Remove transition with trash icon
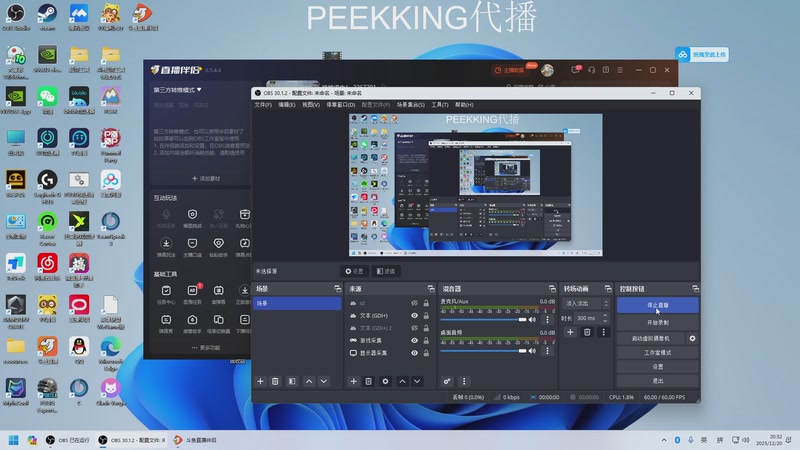The height and width of the screenshot is (450, 800). pyautogui.click(x=587, y=332)
